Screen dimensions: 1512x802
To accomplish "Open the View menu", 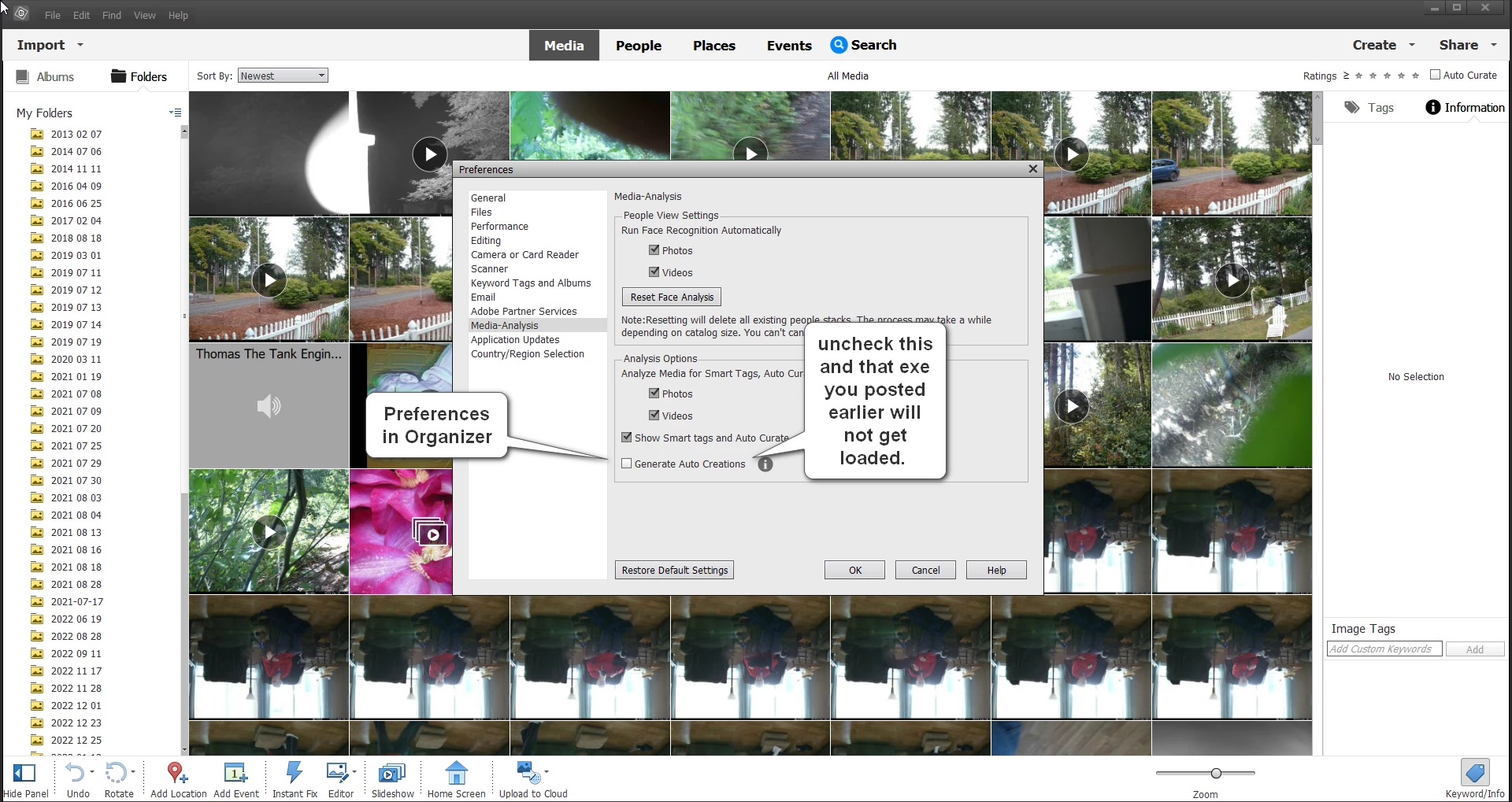I will (x=144, y=15).
